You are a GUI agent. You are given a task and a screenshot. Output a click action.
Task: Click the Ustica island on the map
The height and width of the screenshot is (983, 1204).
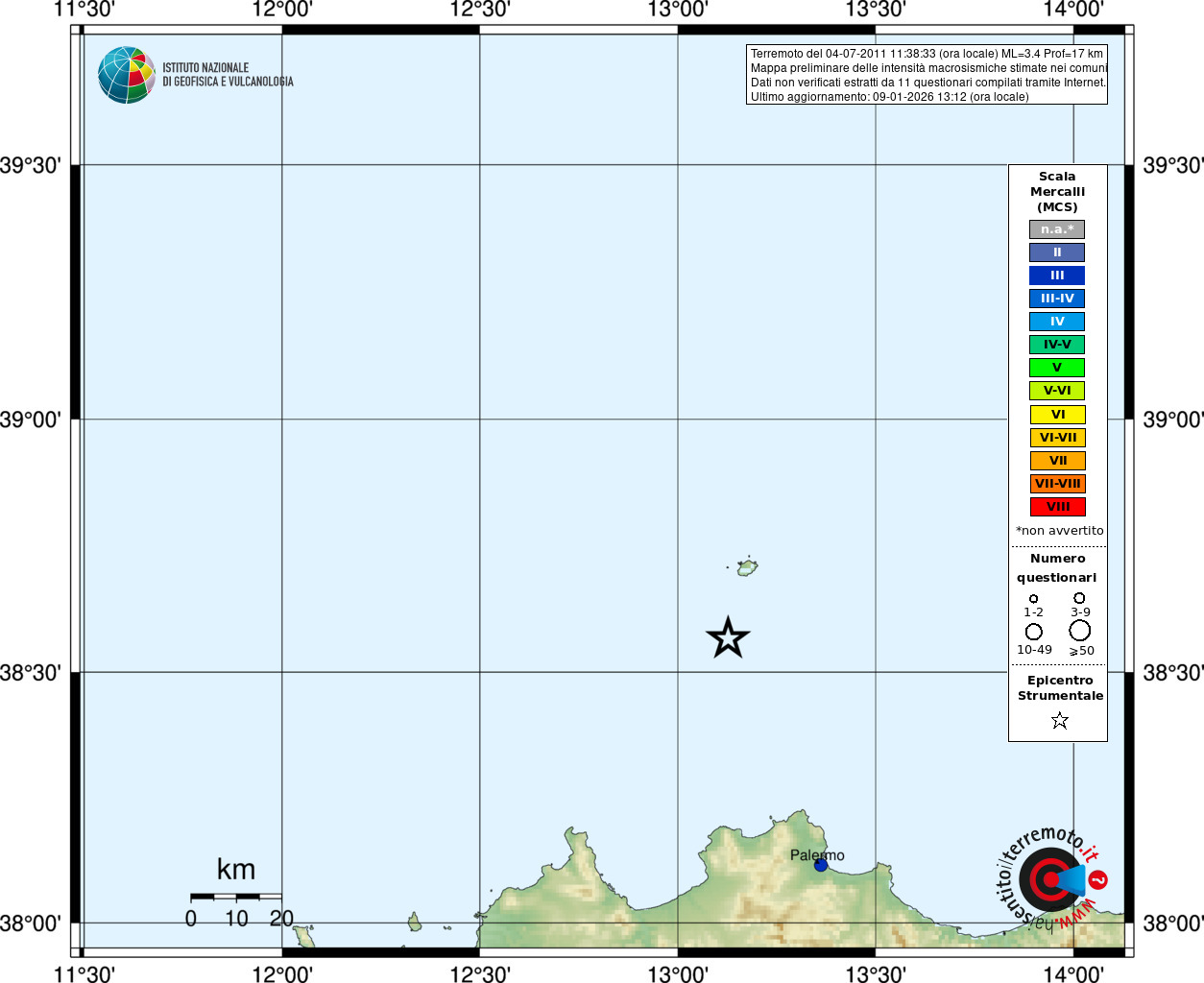[x=747, y=567]
